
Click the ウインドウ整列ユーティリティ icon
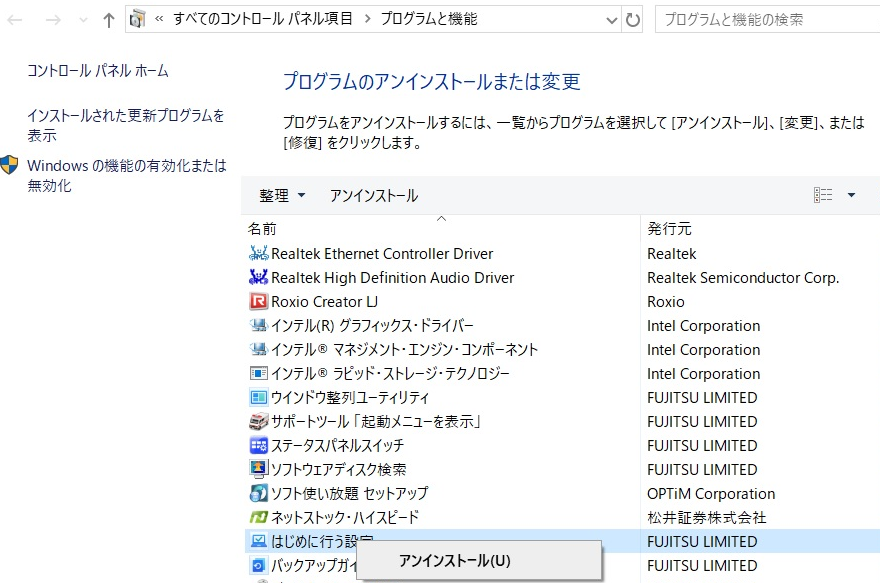point(258,397)
